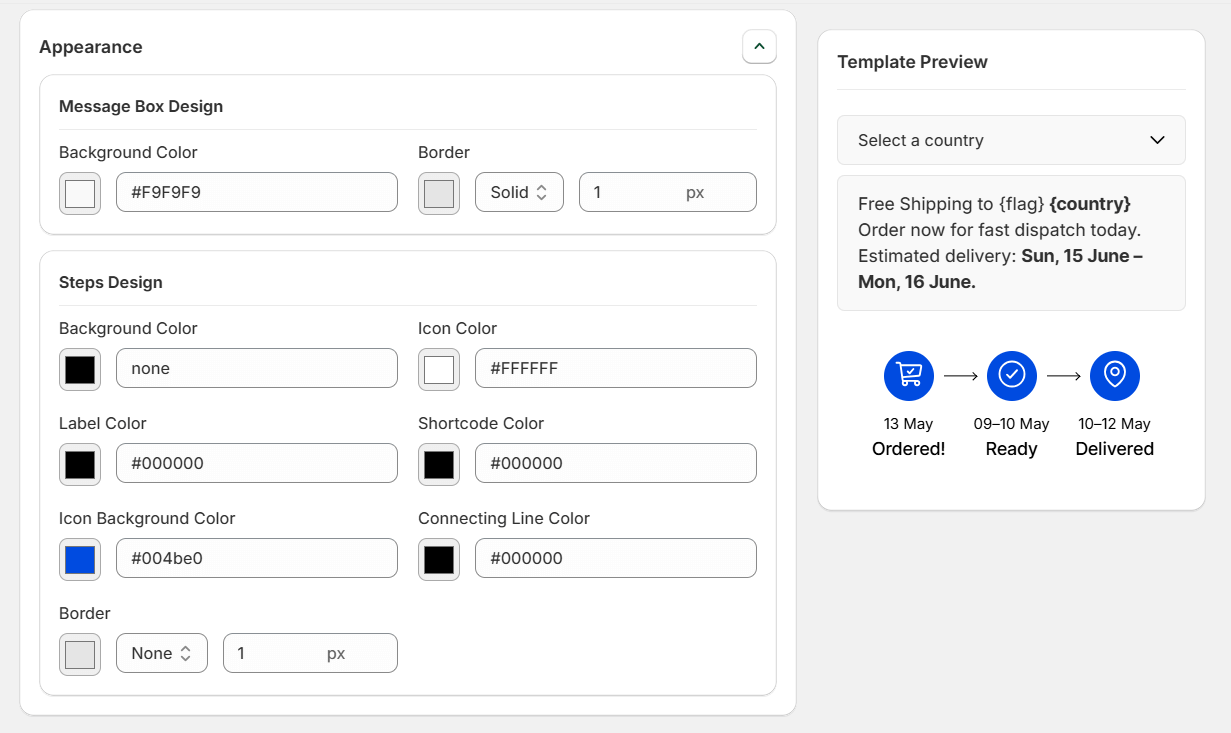Click the blue checkmark Ready icon

(x=1011, y=375)
